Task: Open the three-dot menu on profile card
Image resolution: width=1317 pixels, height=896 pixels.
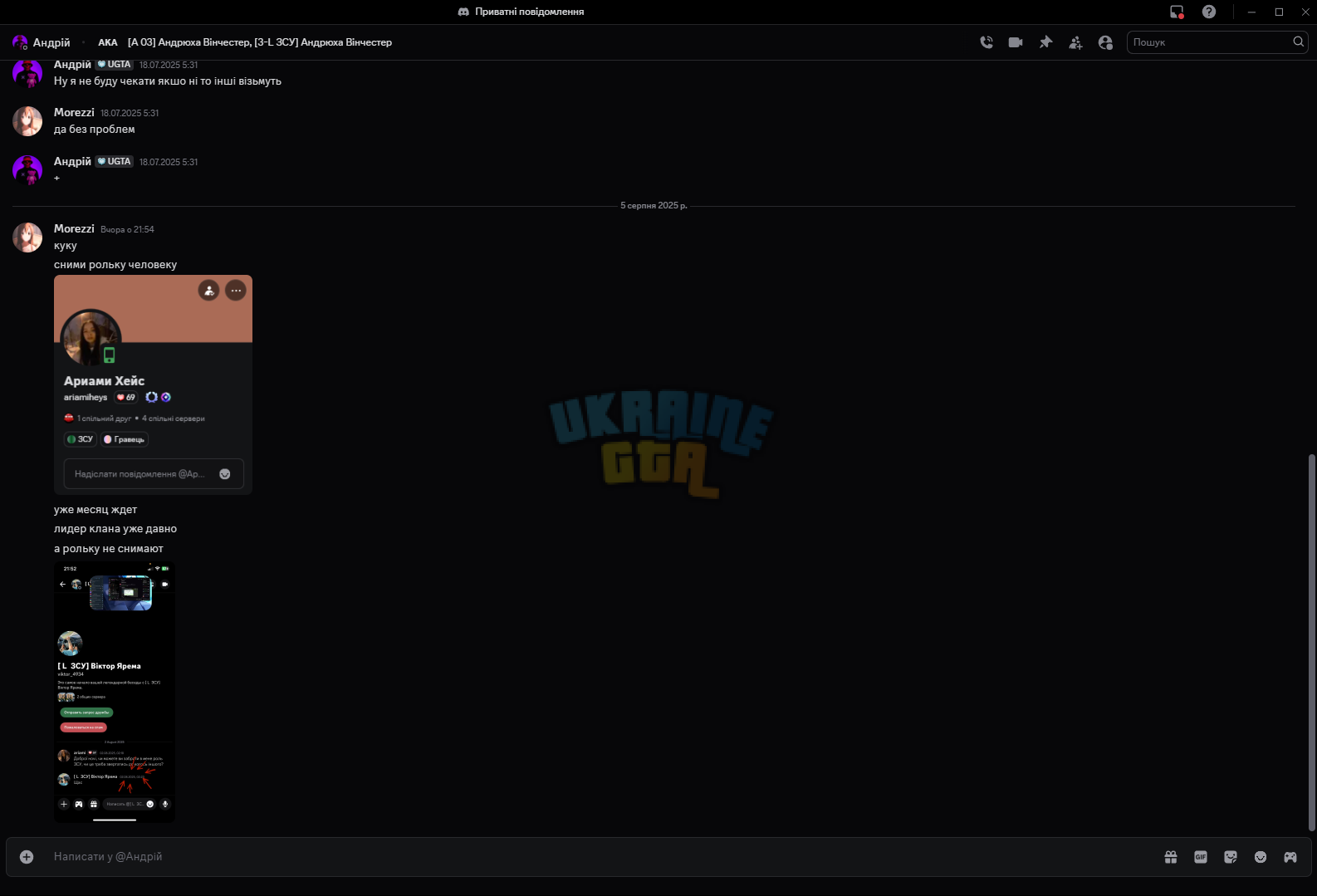Action: pyautogui.click(x=236, y=291)
